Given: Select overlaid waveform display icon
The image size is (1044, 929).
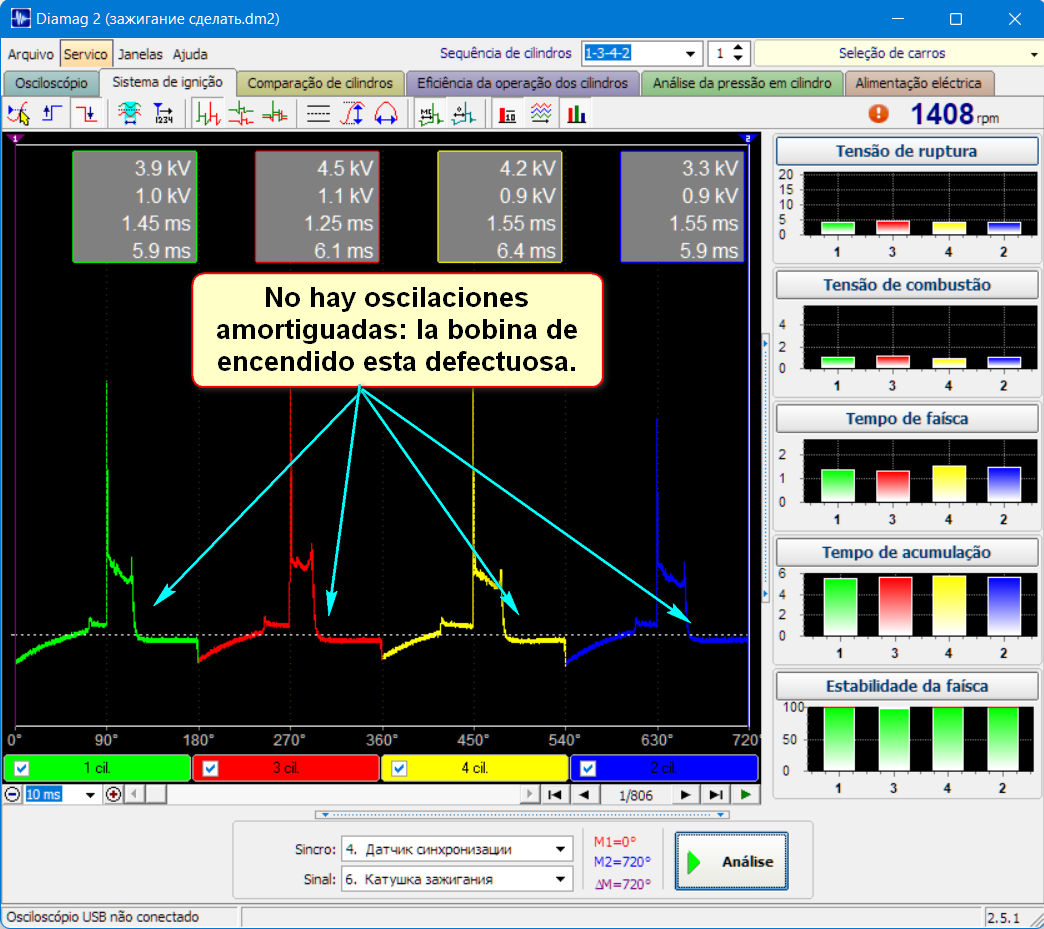Looking at the screenshot, I should tap(275, 114).
